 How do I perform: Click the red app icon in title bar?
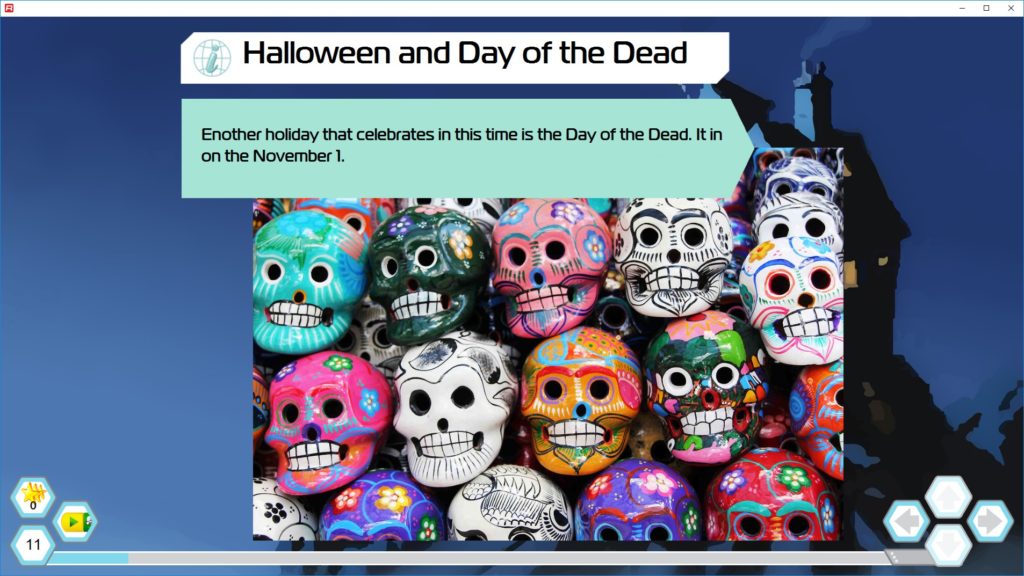click(9, 8)
